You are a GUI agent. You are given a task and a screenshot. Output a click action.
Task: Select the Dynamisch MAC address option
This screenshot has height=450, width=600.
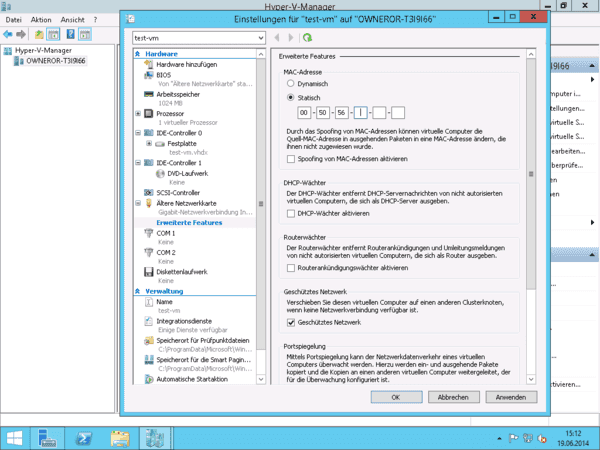pos(290,83)
